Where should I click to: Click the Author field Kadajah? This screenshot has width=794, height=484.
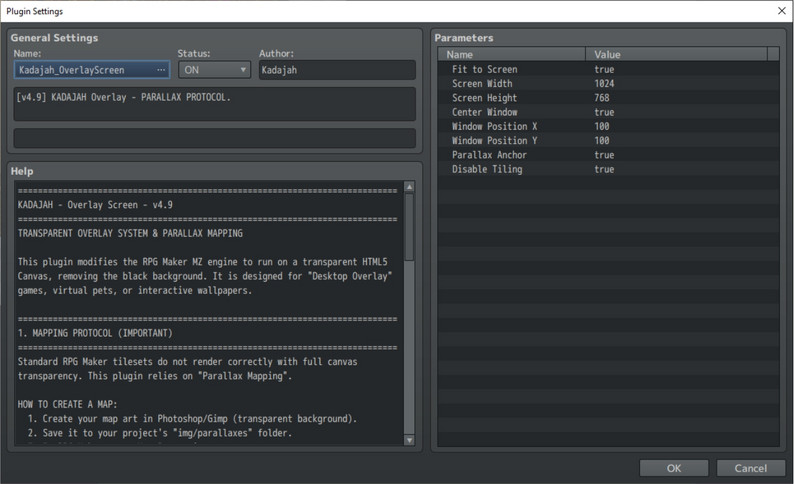[337, 70]
